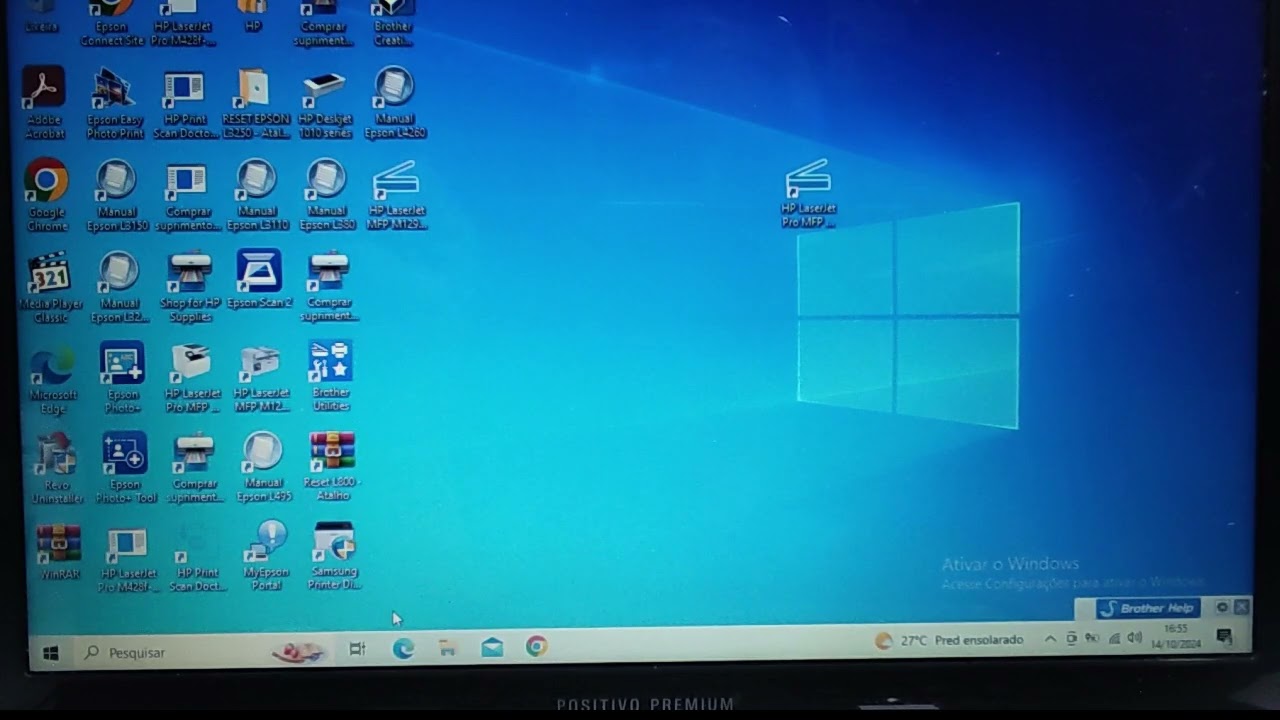Select the Reset L800 - Atalho shortcut

point(332,465)
